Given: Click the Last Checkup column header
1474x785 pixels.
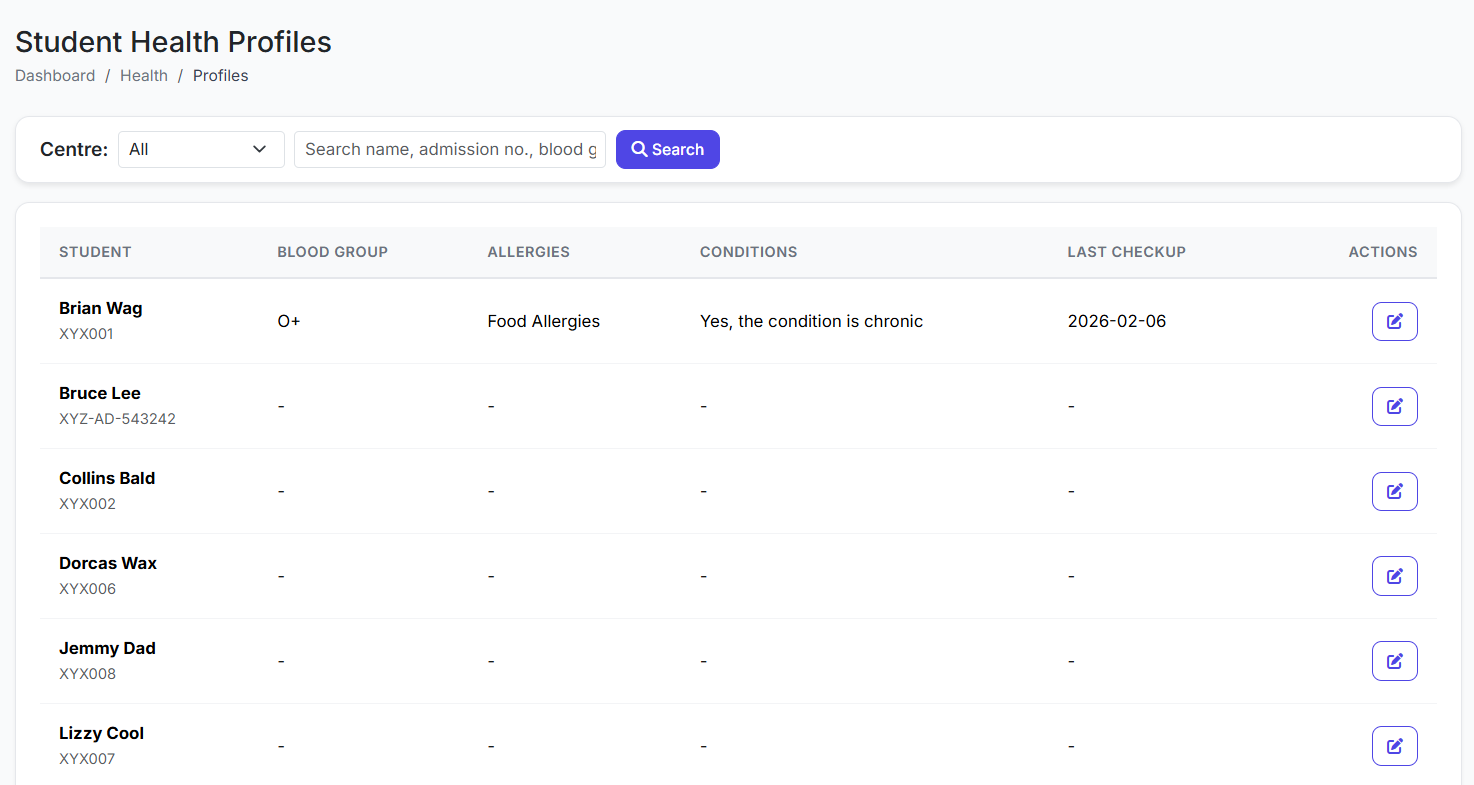Looking at the screenshot, I should (x=1126, y=252).
